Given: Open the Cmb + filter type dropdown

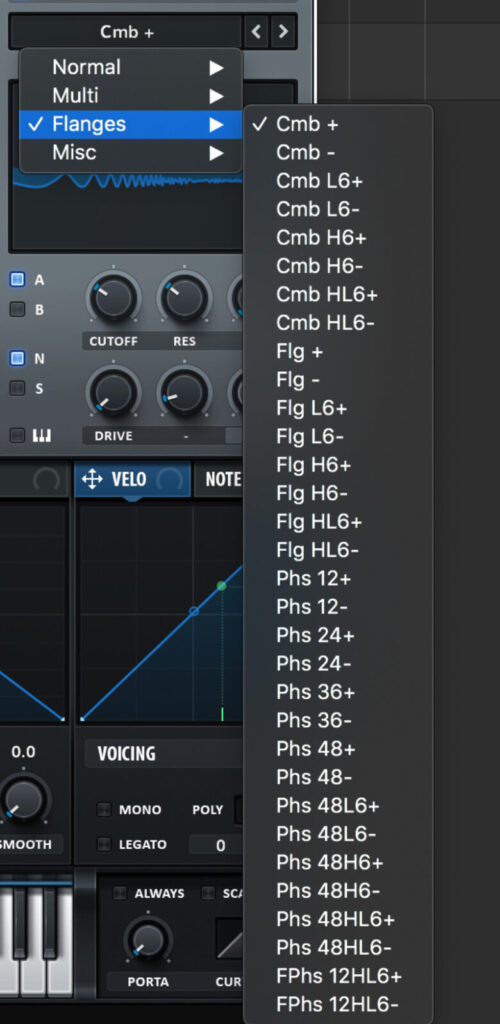Looking at the screenshot, I should pyautogui.click(x=126, y=31).
